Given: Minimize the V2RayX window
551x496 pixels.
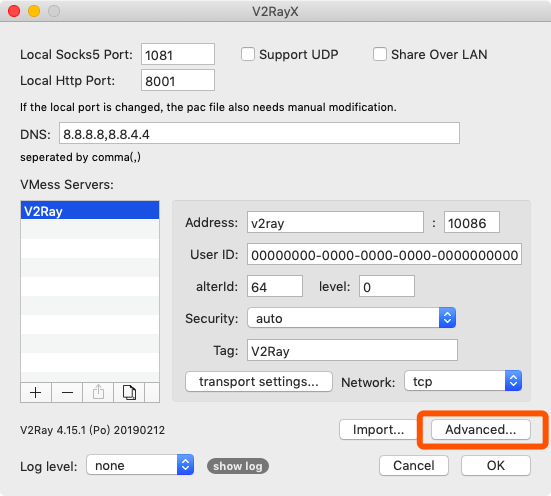Looking at the screenshot, I should pos(34,11).
